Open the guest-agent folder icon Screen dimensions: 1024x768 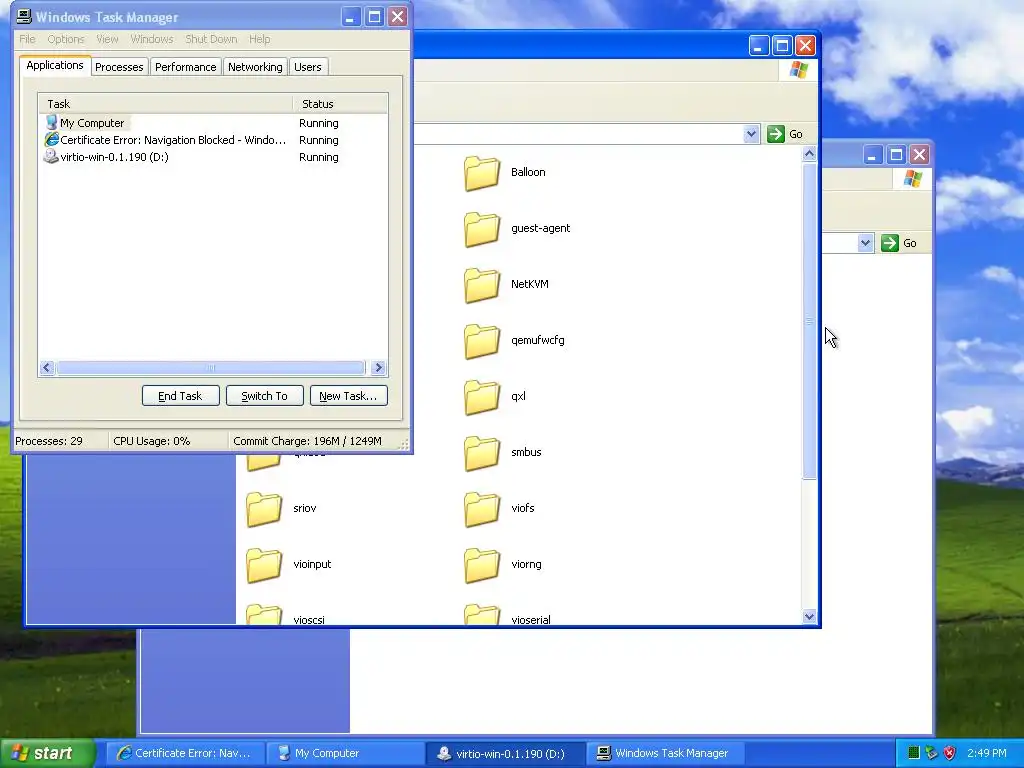(482, 229)
